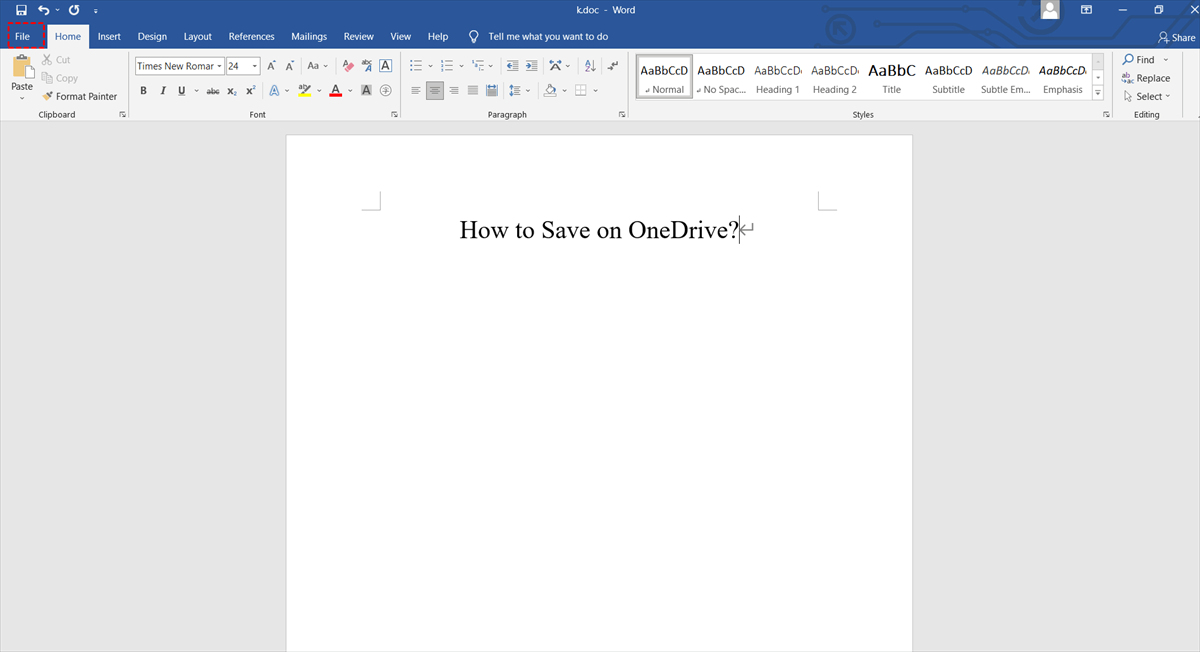The height and width of the screenshot is (652, 1200).
Task: Click the Clear All Formatting eraser icon
Action: coord(348,66)
